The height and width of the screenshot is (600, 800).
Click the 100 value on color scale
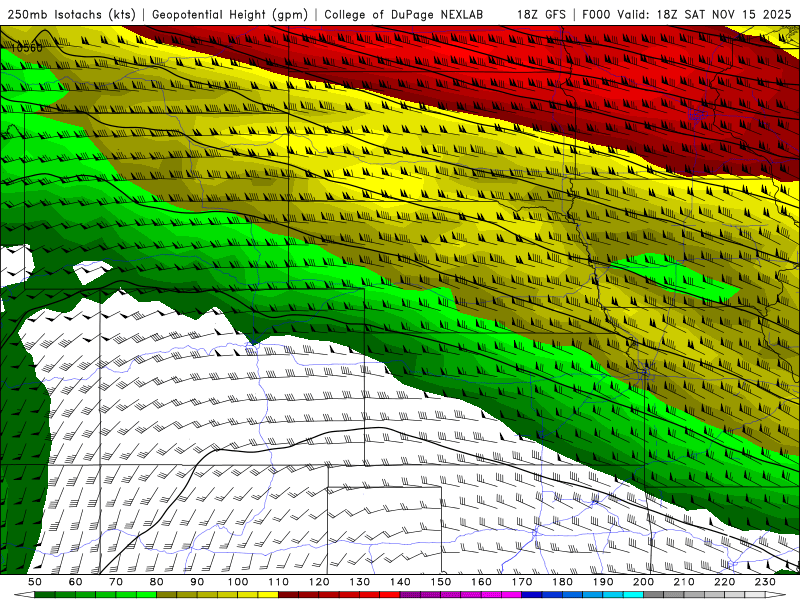click(x=238, y=582)
